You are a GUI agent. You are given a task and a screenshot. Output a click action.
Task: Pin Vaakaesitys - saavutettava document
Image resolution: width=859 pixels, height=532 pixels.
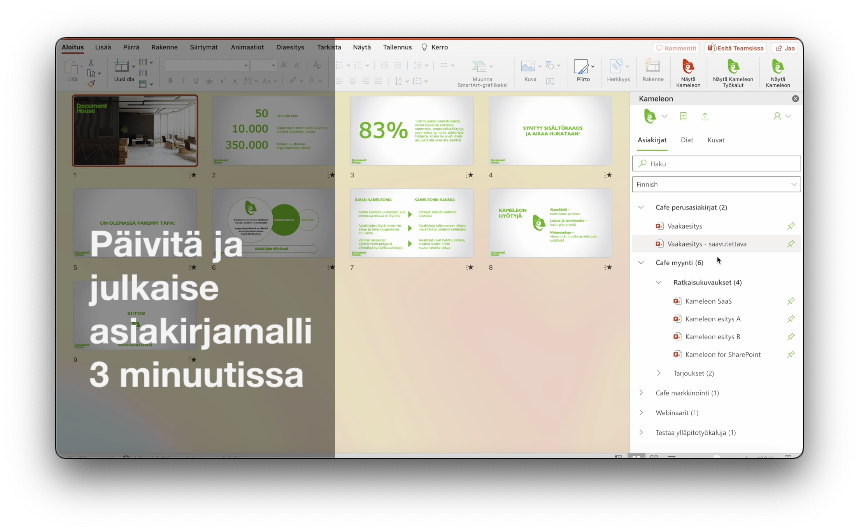point(791,244)
